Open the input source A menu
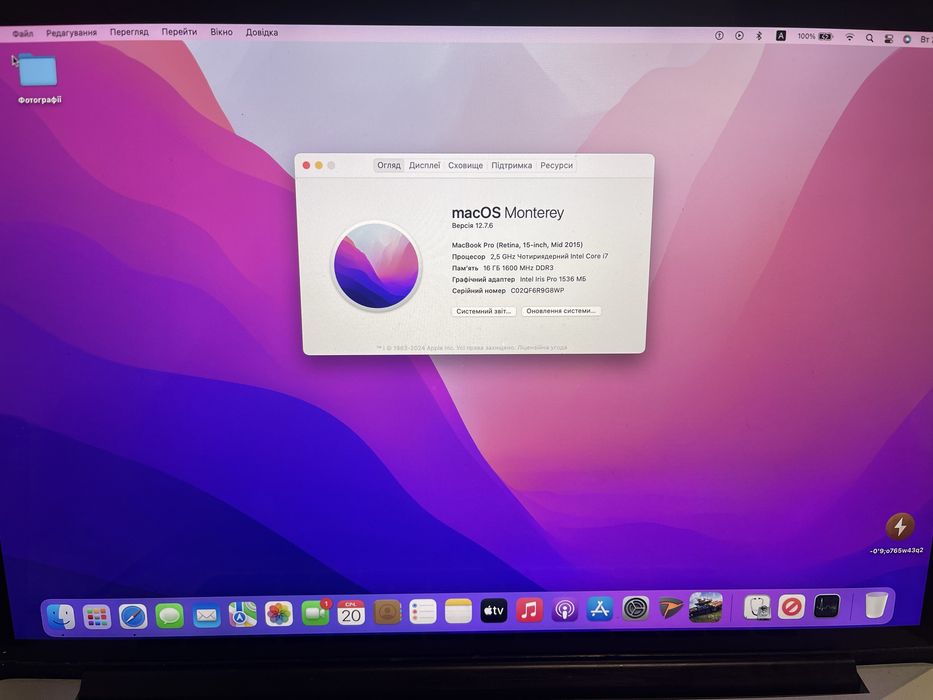The width and height of the screenshot is (933, 700). coord(781,36)
